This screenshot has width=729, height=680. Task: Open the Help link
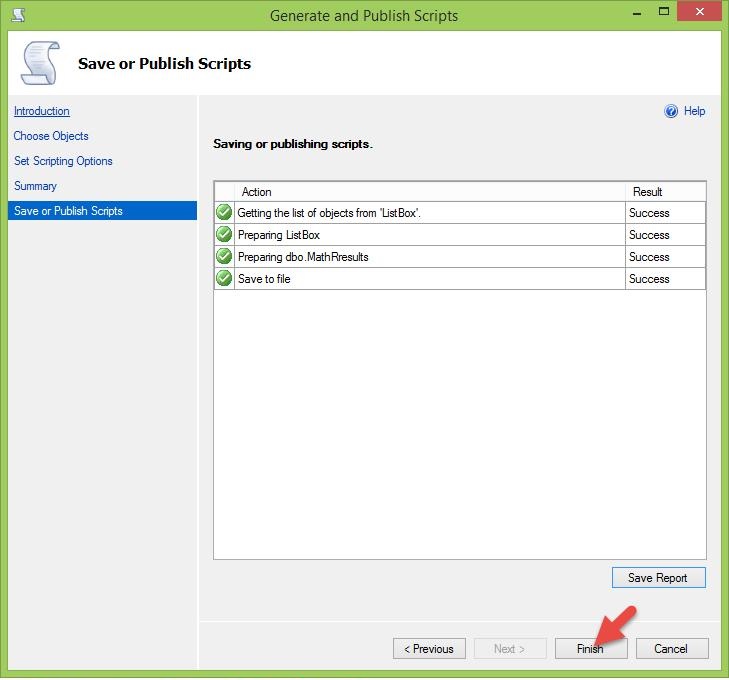tap(694, 111)
